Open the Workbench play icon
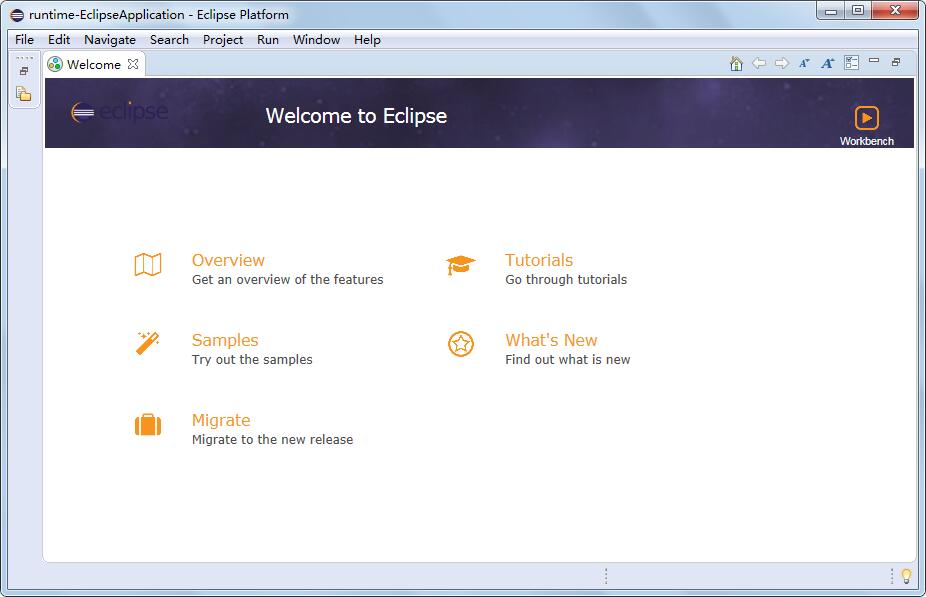Viewport: 926px width, 597px height. tap(866, 118)
